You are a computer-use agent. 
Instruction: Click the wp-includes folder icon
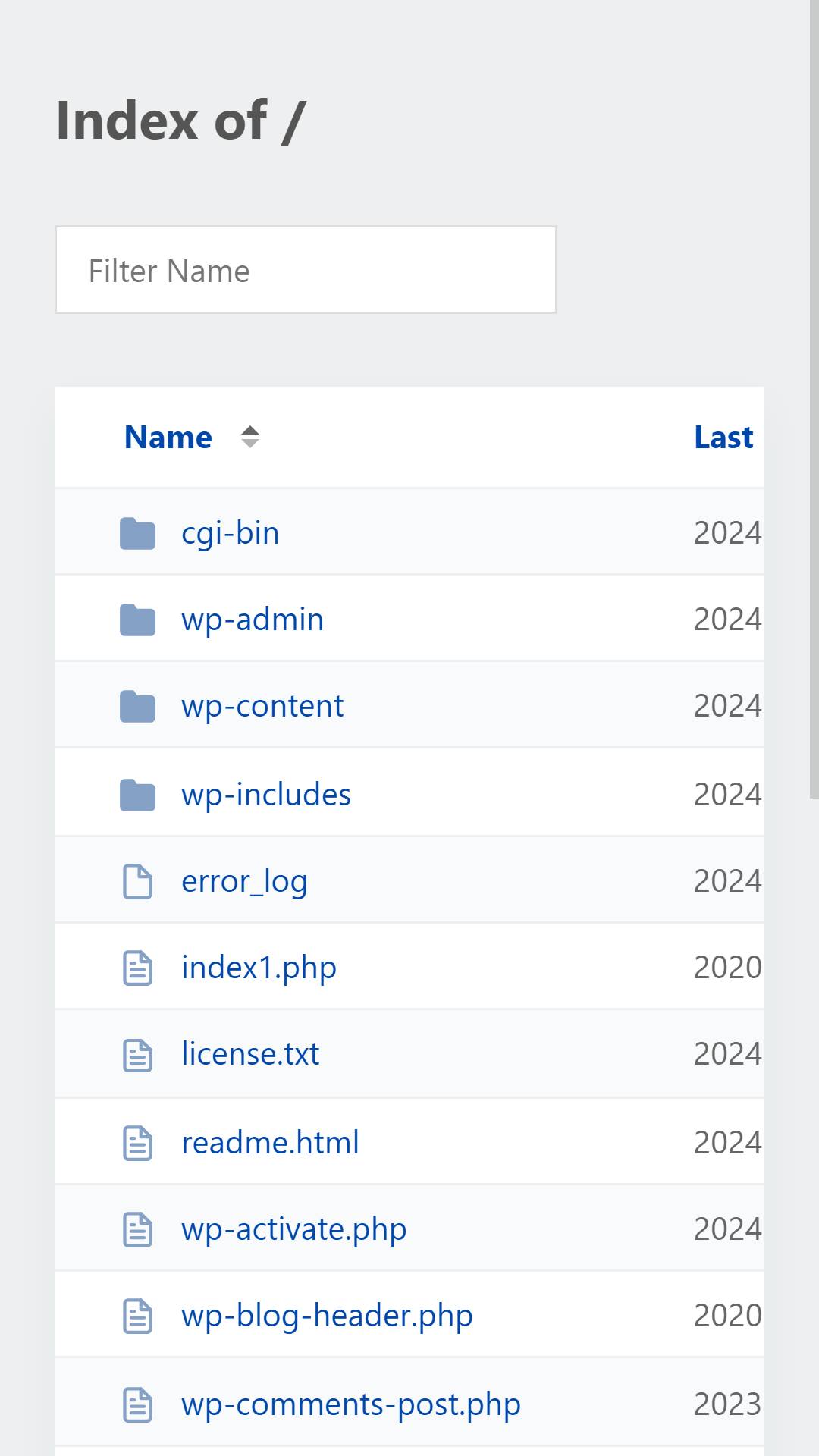point(137,795)
